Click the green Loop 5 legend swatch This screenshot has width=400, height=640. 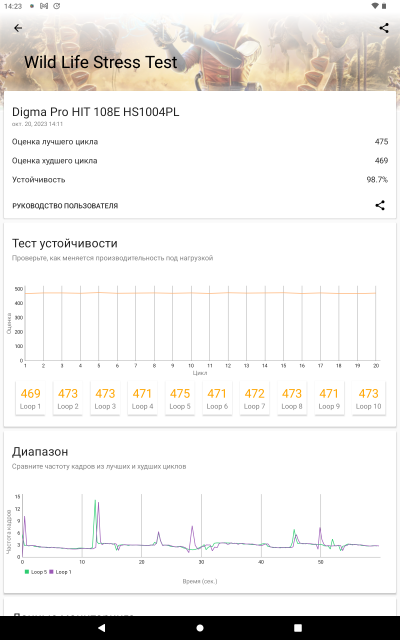pos(27,572)
